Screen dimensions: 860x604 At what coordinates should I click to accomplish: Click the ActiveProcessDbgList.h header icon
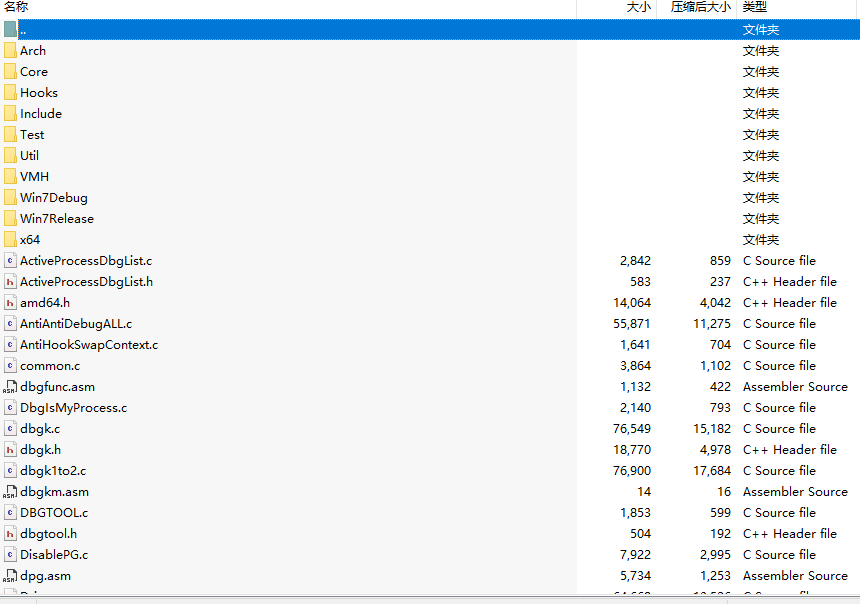coord(10,282)
